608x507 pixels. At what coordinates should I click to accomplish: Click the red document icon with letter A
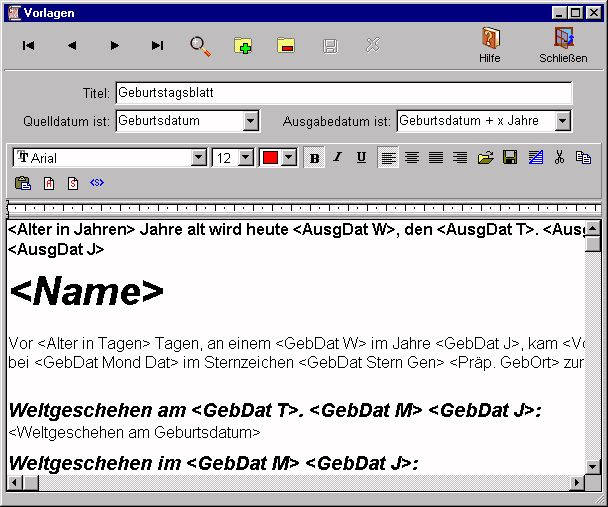click(x=49, y=183)
